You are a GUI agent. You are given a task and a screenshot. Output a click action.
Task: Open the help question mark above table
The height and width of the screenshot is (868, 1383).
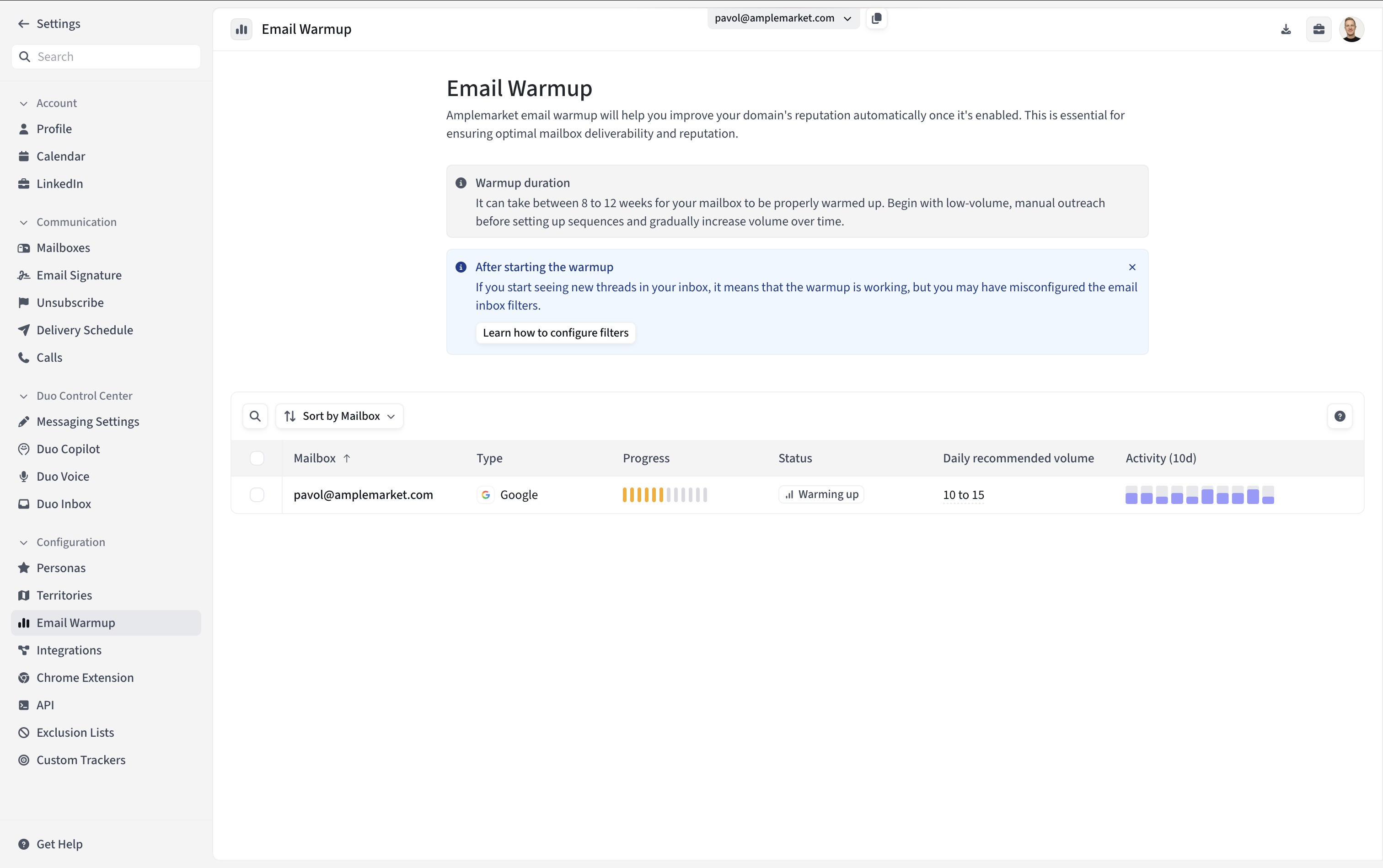coord(1340,416)
